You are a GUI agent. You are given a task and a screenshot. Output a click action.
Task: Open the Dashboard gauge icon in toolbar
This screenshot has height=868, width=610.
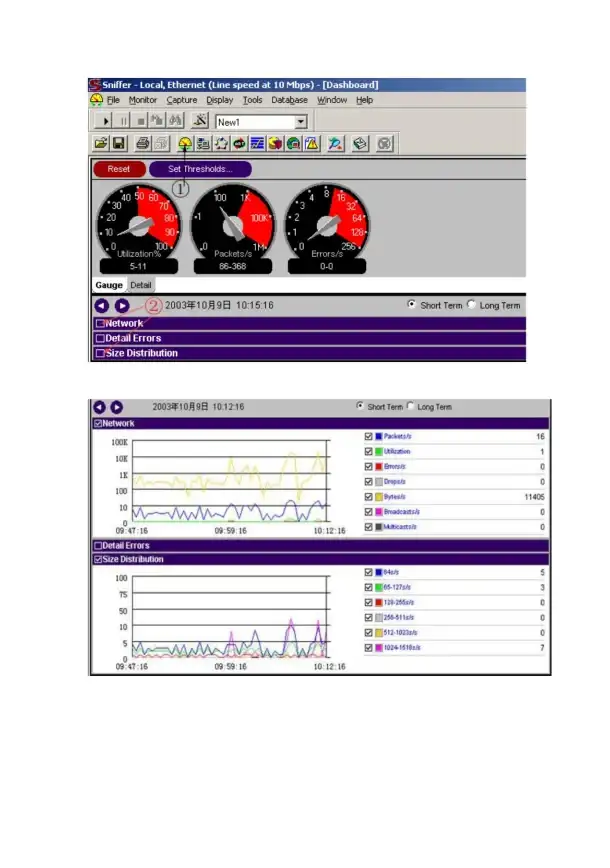[x=185, y=144]
